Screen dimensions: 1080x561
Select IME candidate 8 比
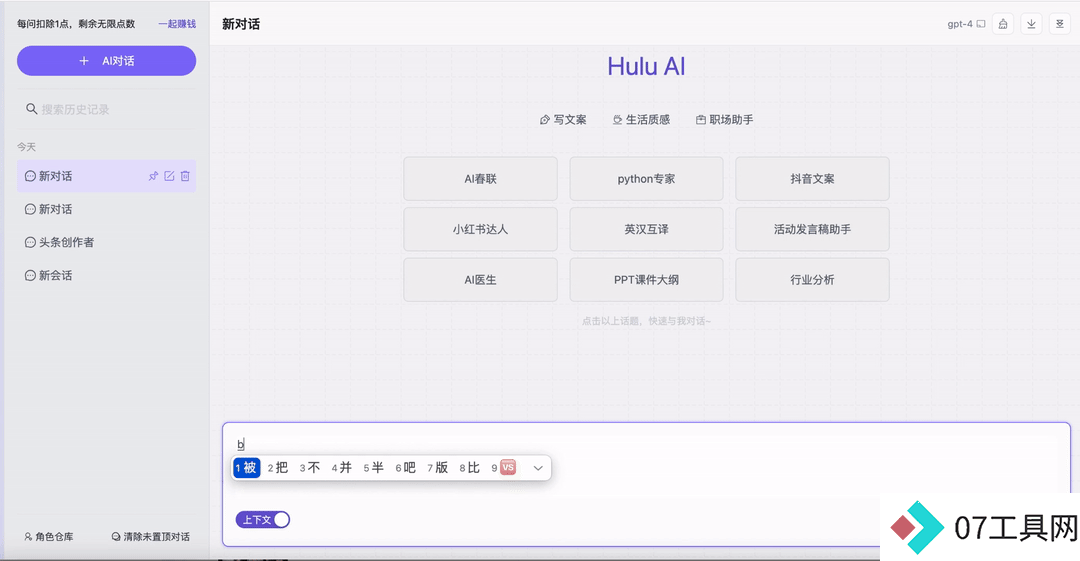pyautogui.click(x=470, y=468)
